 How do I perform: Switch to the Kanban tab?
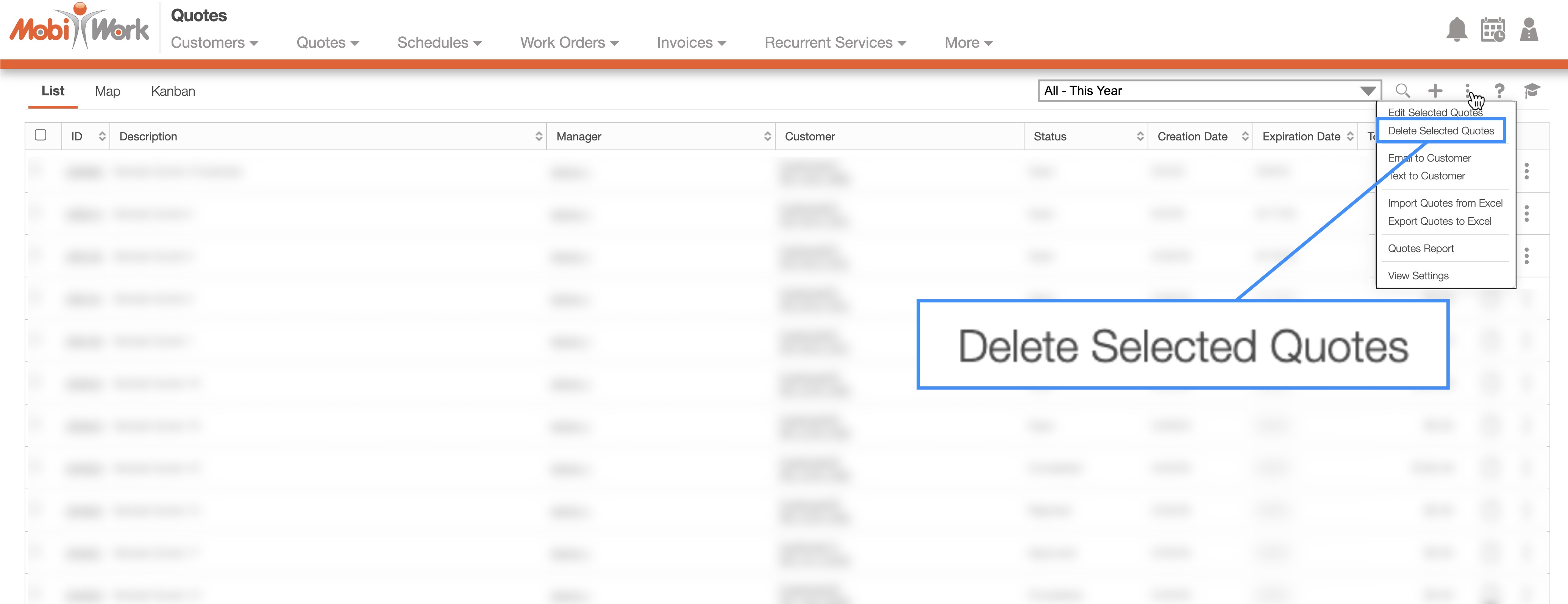tap(173, 91)
